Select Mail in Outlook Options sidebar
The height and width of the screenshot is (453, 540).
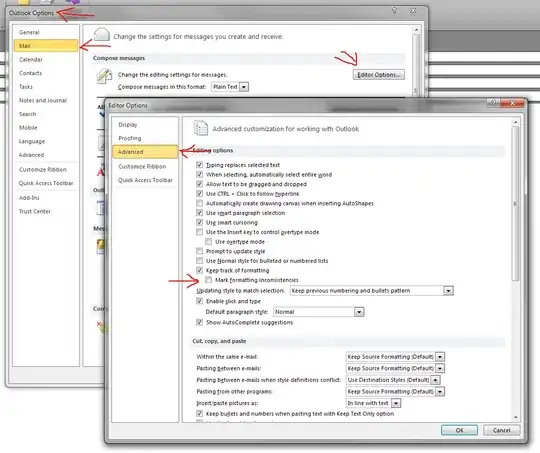tap(46, 45)
